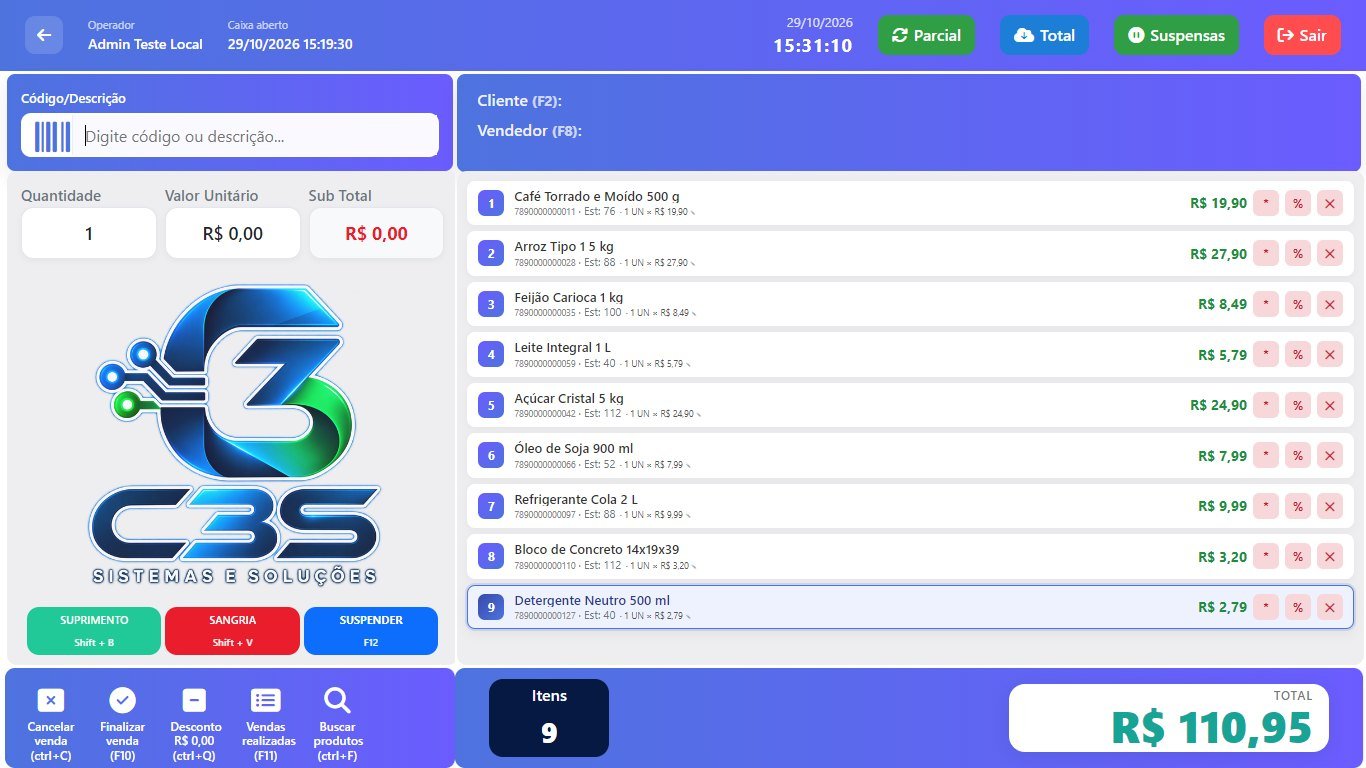The image size is (1366, 768).
Task: Remove Refrigerante Cola 2 L item
Action: point(1330,506)
